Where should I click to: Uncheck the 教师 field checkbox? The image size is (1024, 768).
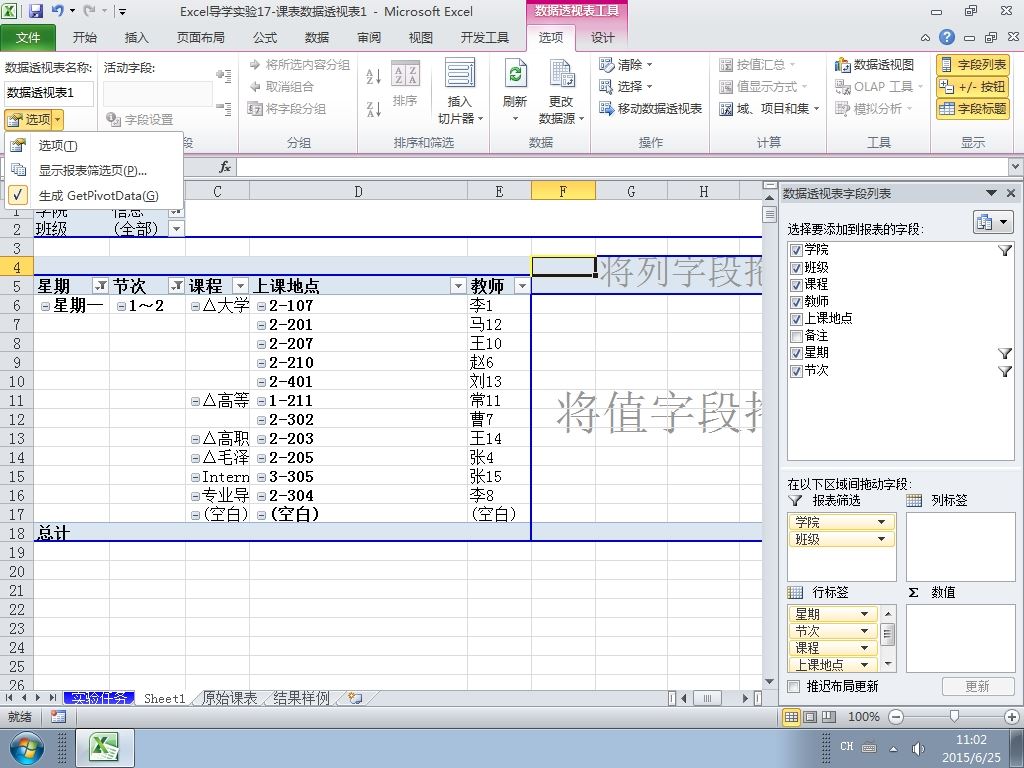click(796, 302)
